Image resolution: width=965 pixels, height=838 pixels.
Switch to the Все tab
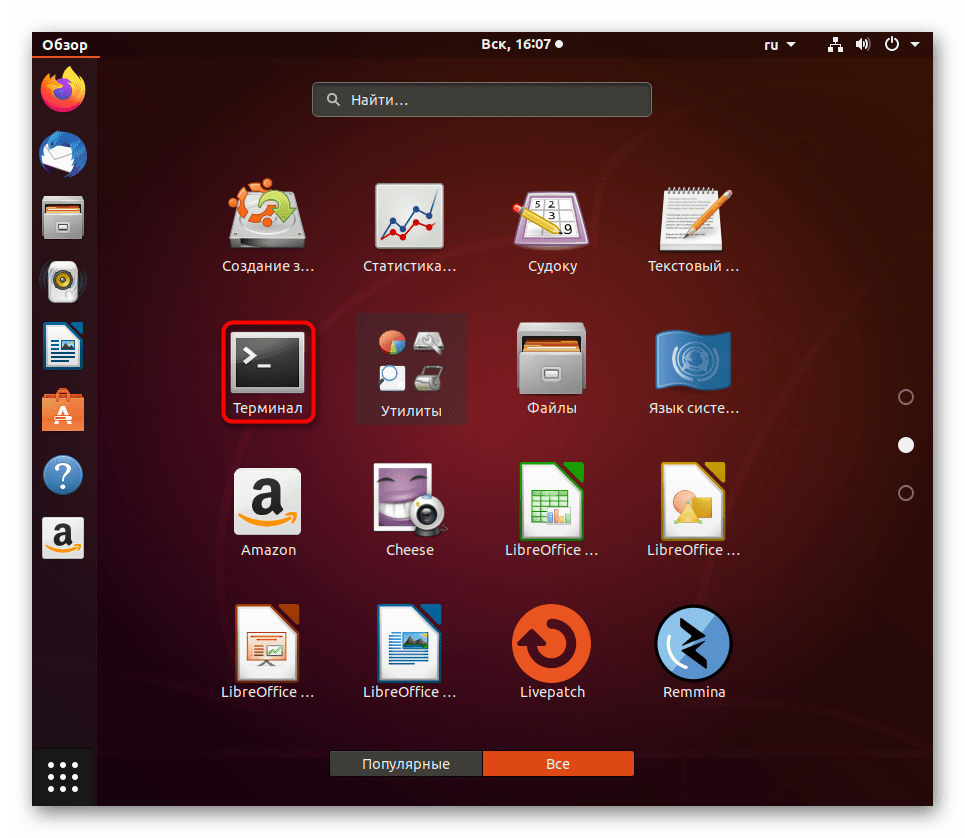coord(558,764)
